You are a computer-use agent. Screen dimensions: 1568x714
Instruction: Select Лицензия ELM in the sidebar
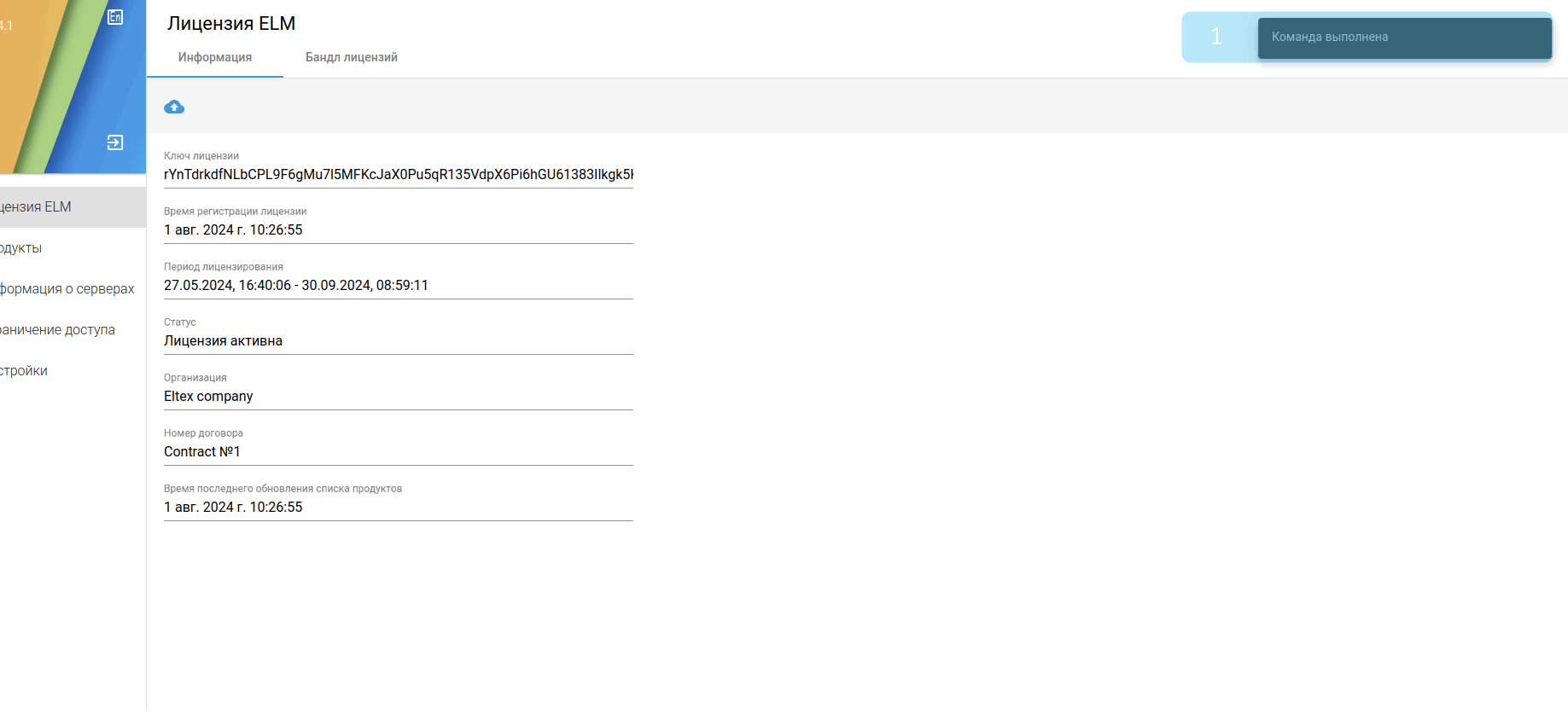[51, 207]
